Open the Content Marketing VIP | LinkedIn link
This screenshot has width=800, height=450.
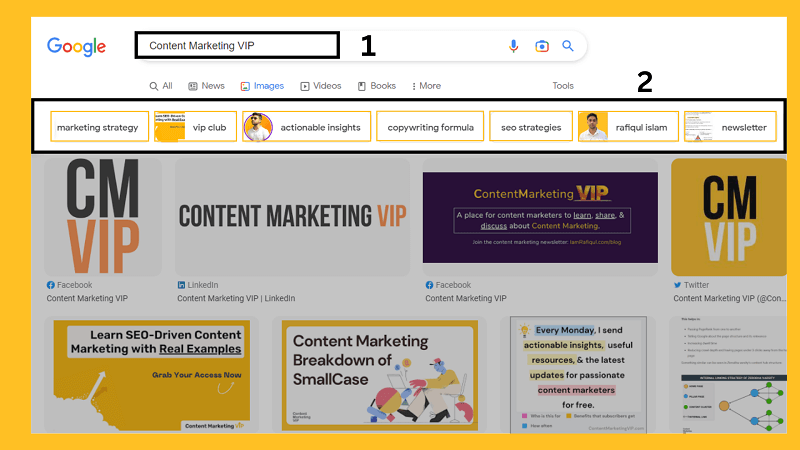click(x=236, y=298)
